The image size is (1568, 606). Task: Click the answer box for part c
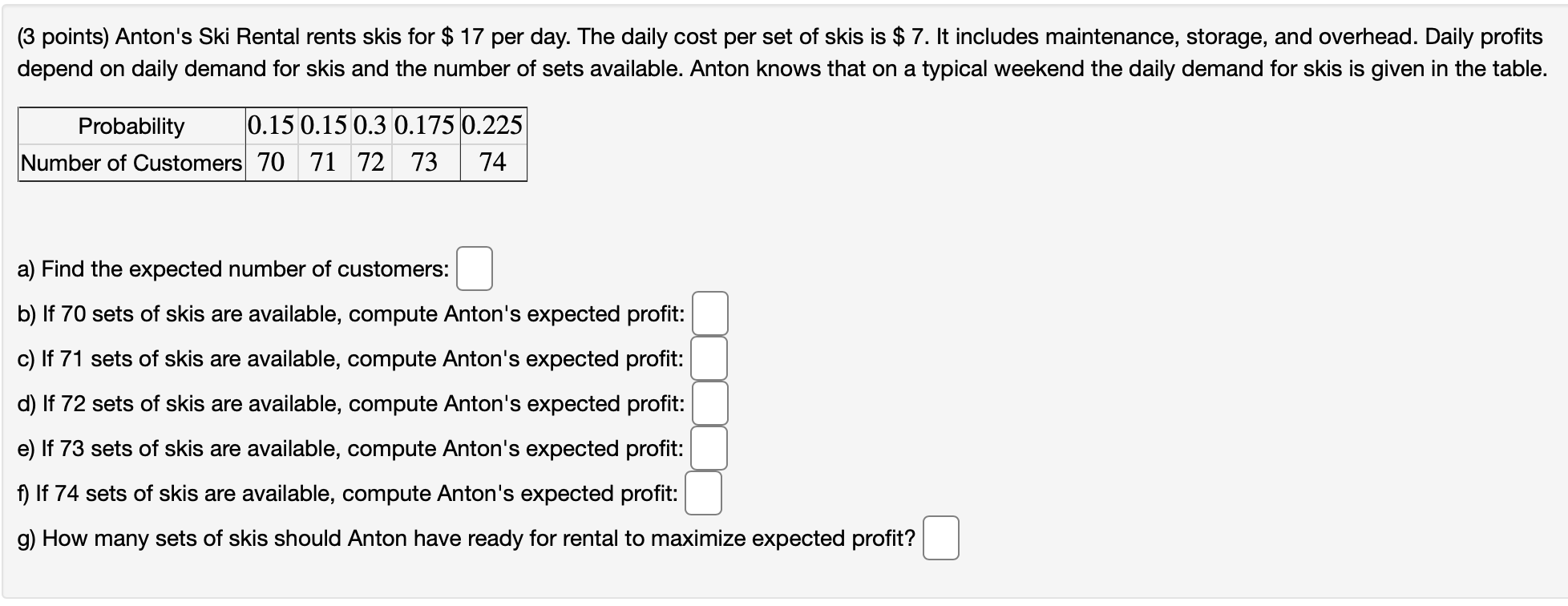click(x=709, y=358)
